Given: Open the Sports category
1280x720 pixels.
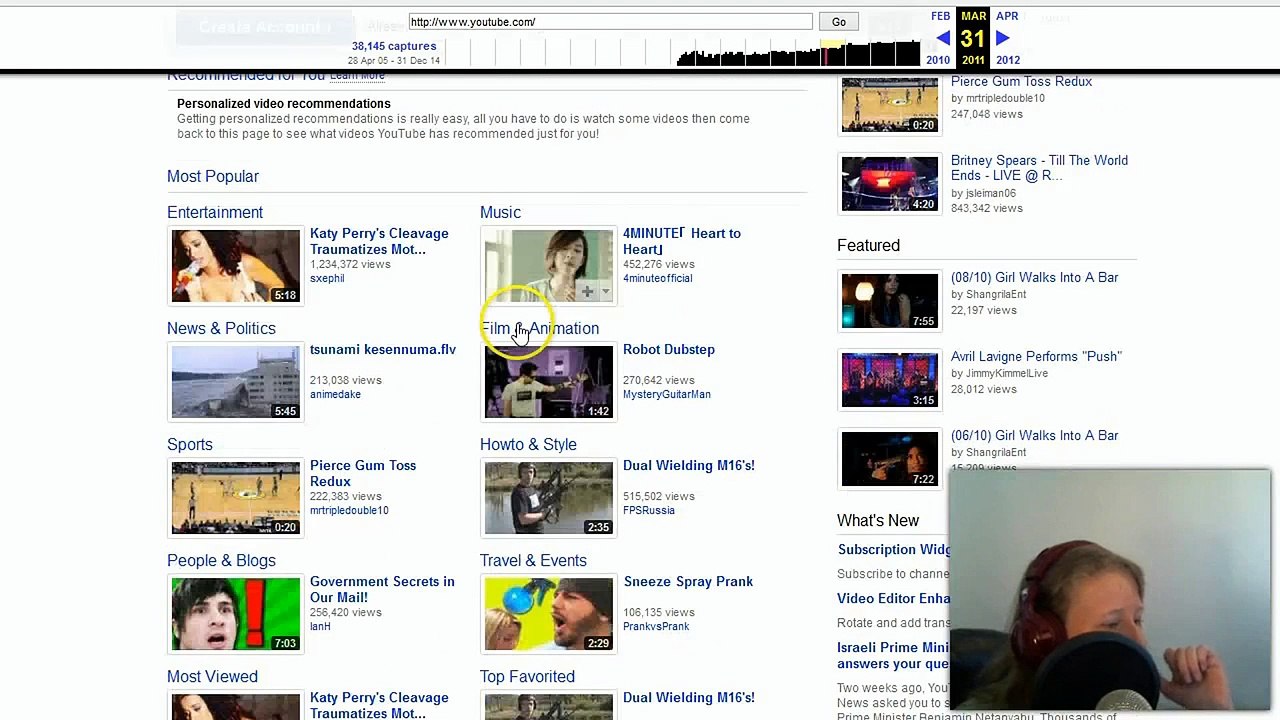Looking at the screenshot, I should click(x=190, y=444).
